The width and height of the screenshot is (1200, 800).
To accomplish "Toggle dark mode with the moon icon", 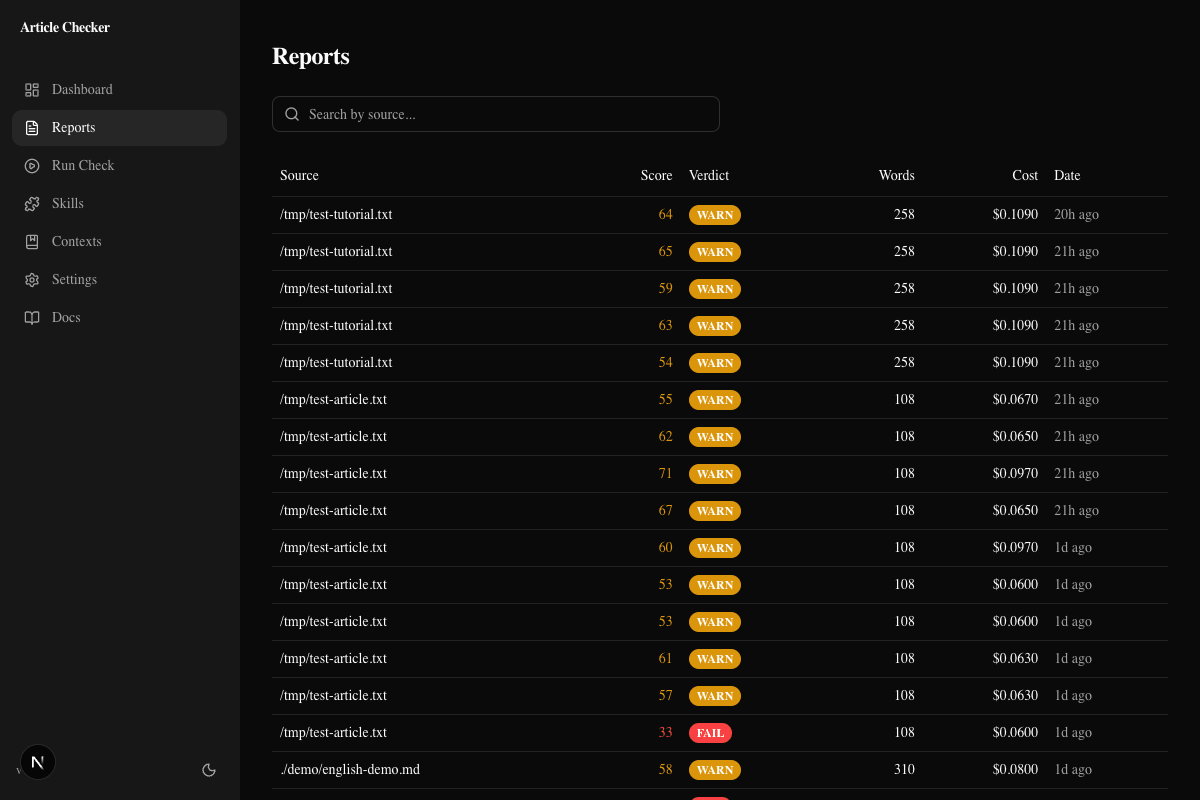I will click(x=209, y=770).
